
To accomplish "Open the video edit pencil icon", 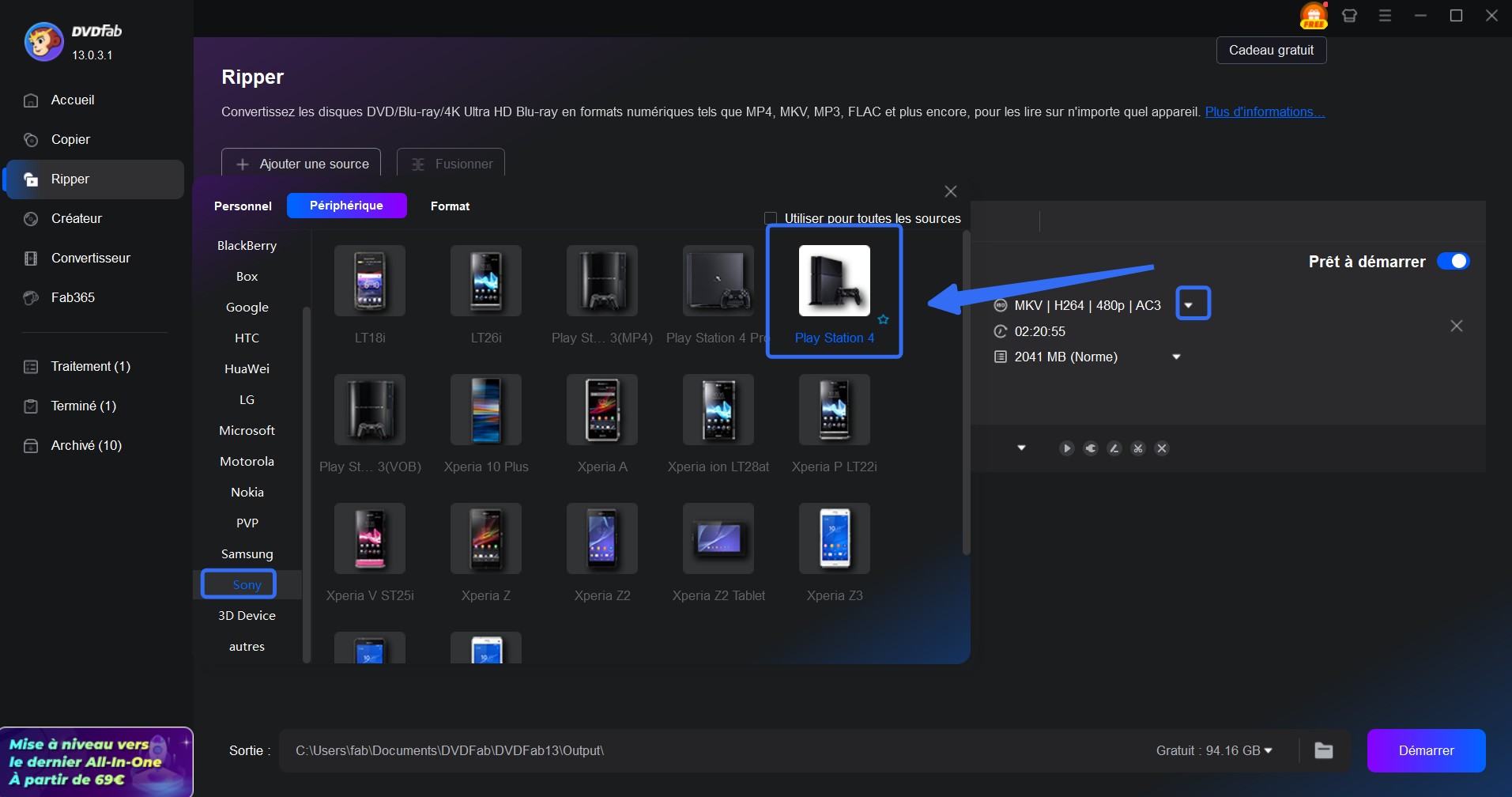I will (1114, 448).
